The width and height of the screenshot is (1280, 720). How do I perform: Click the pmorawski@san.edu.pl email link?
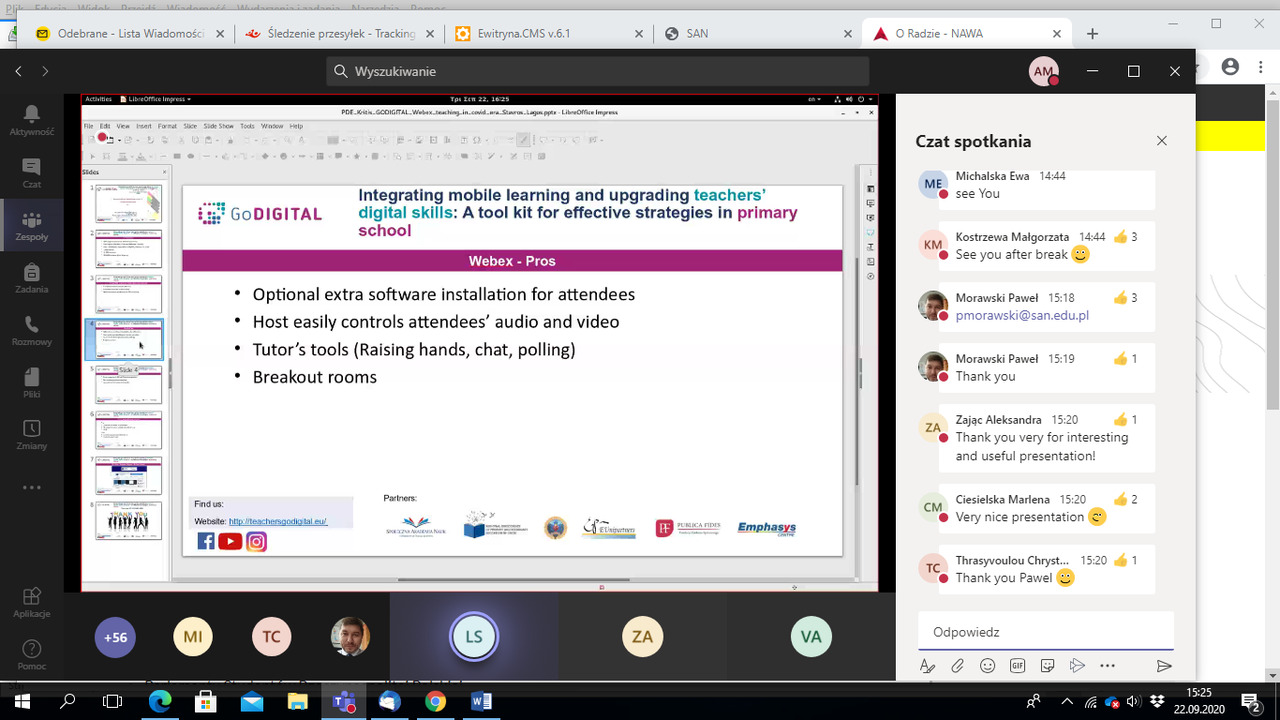click(x=1022, y=315)
